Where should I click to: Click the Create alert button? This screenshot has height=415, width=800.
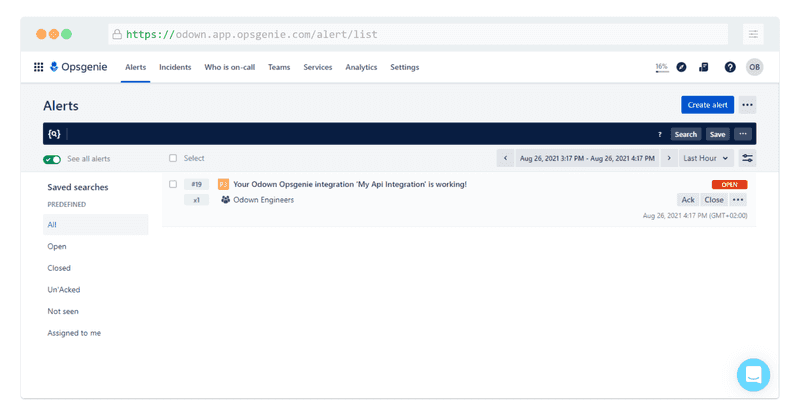[707, 105]
